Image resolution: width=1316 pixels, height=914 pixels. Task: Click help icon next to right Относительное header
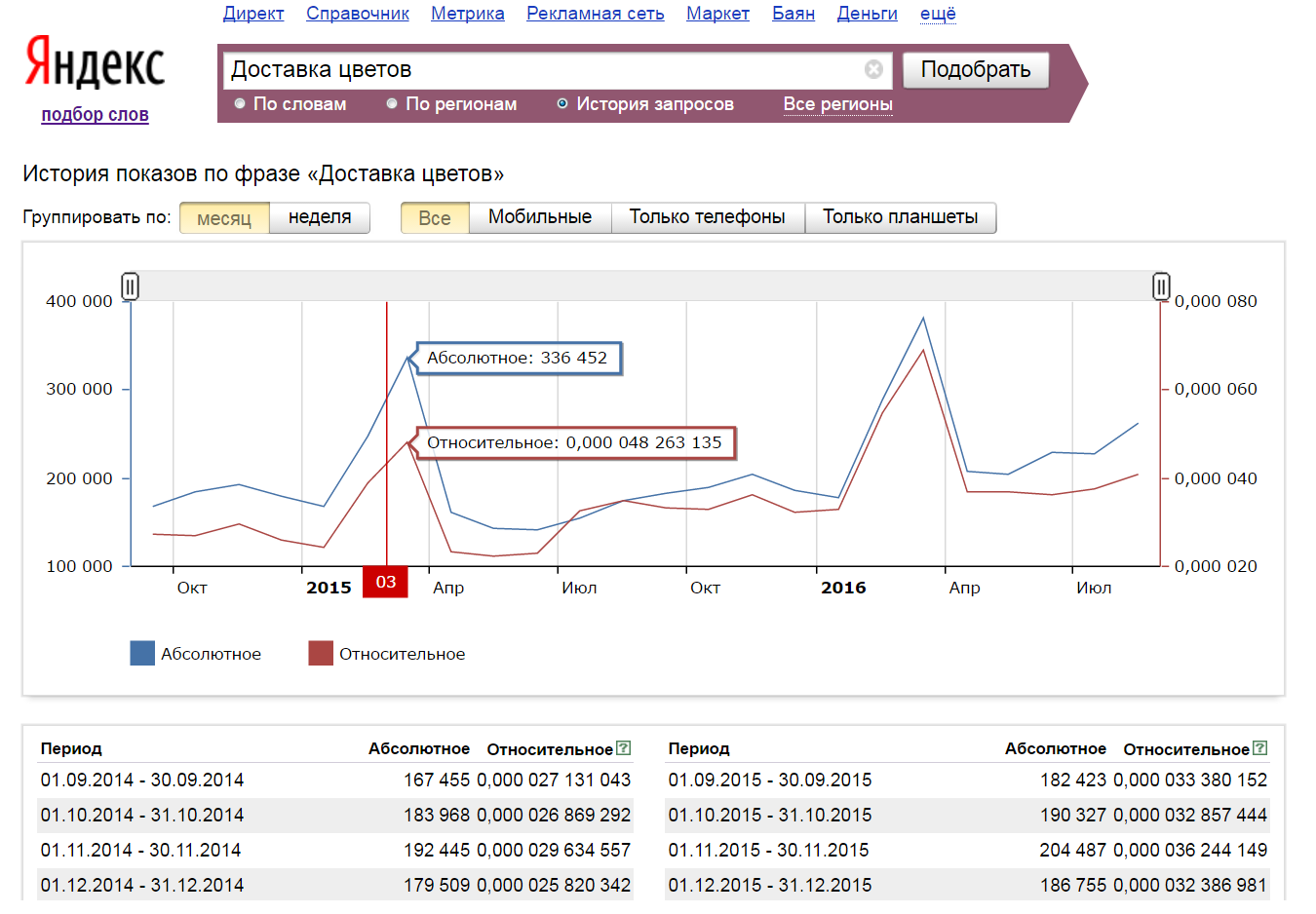click(x=1259, y=748)
